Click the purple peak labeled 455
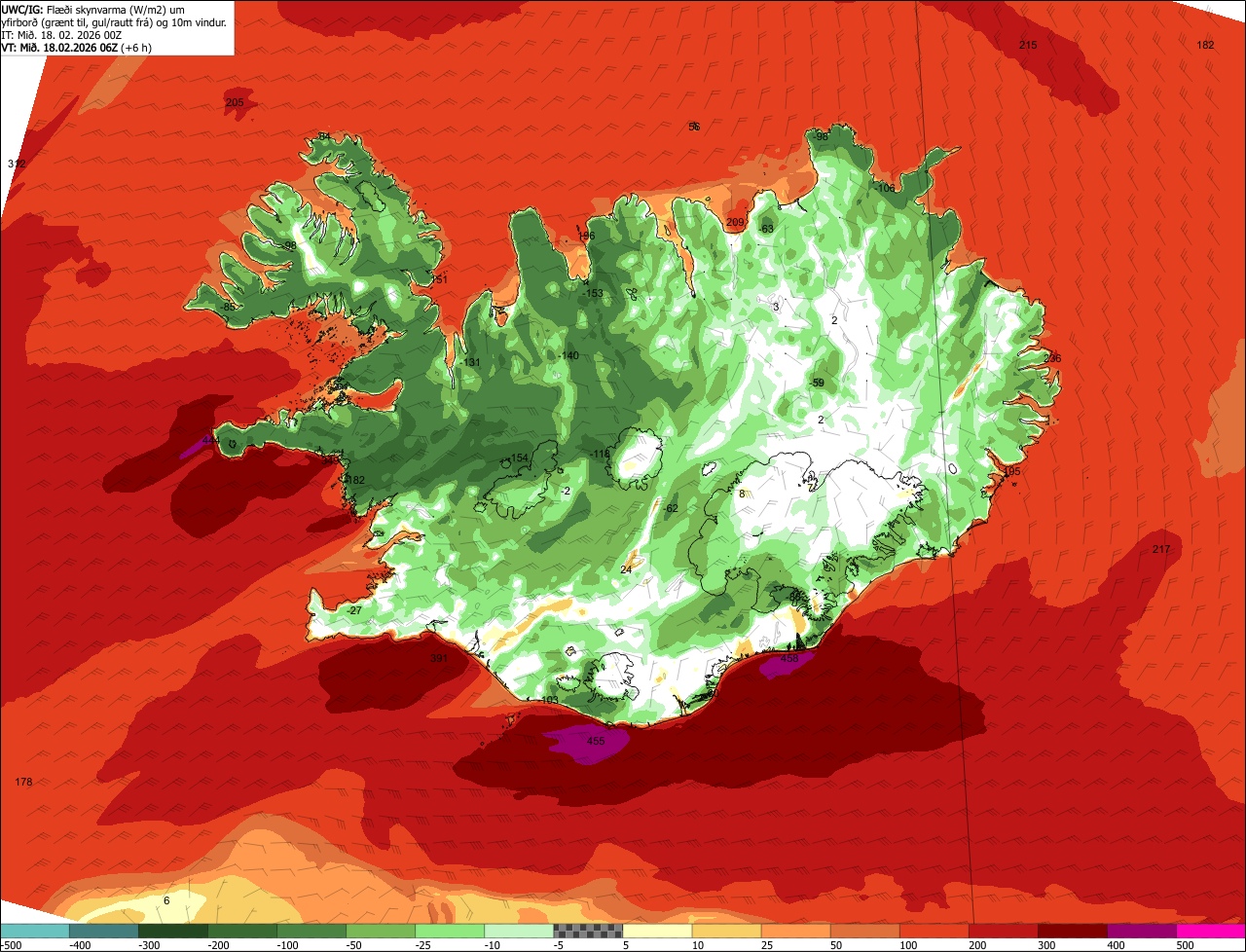The height and width of the screenshot is (952, 1246). coord(596,741)
